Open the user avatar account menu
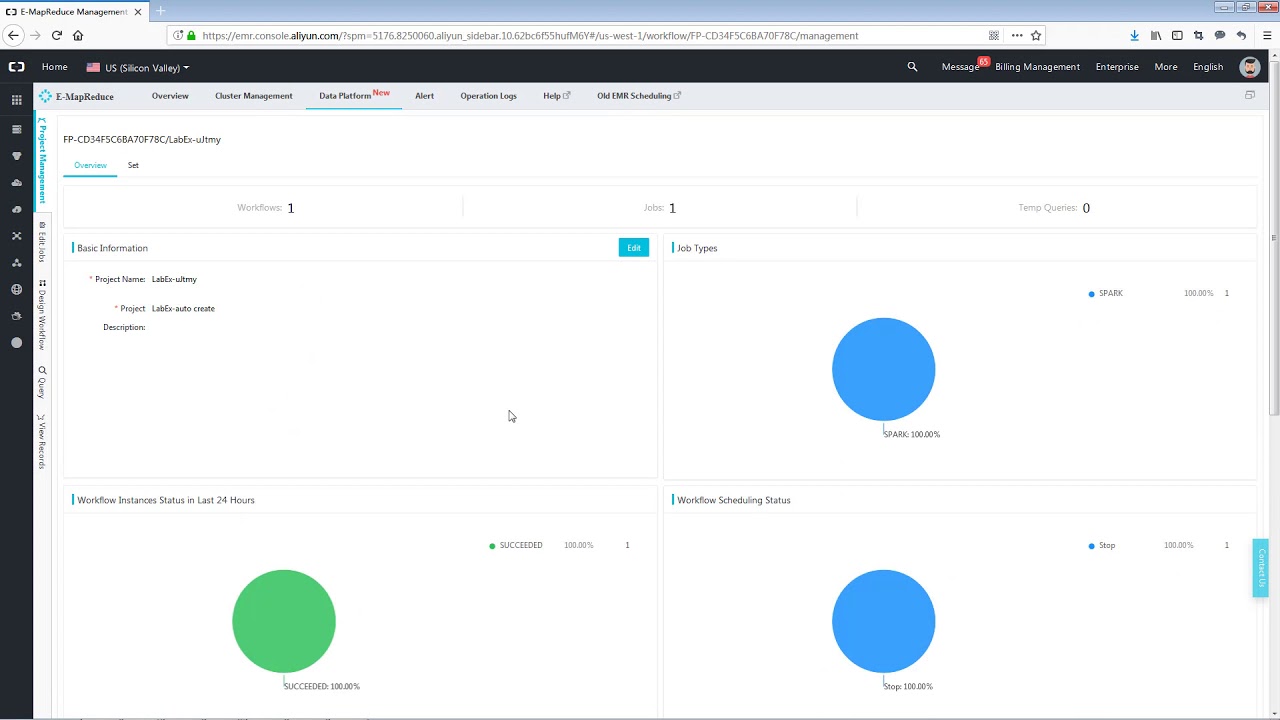The image size is (1280, 720). pos(1250,67)
